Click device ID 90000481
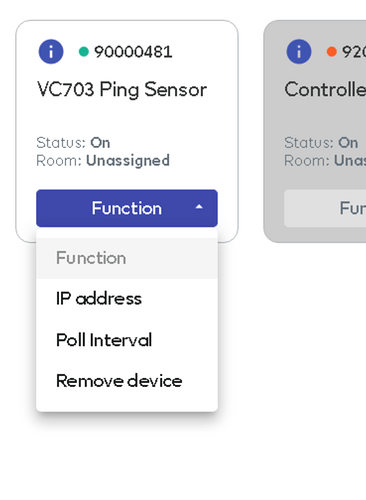 pyautogui.click(x=133, y=52)
